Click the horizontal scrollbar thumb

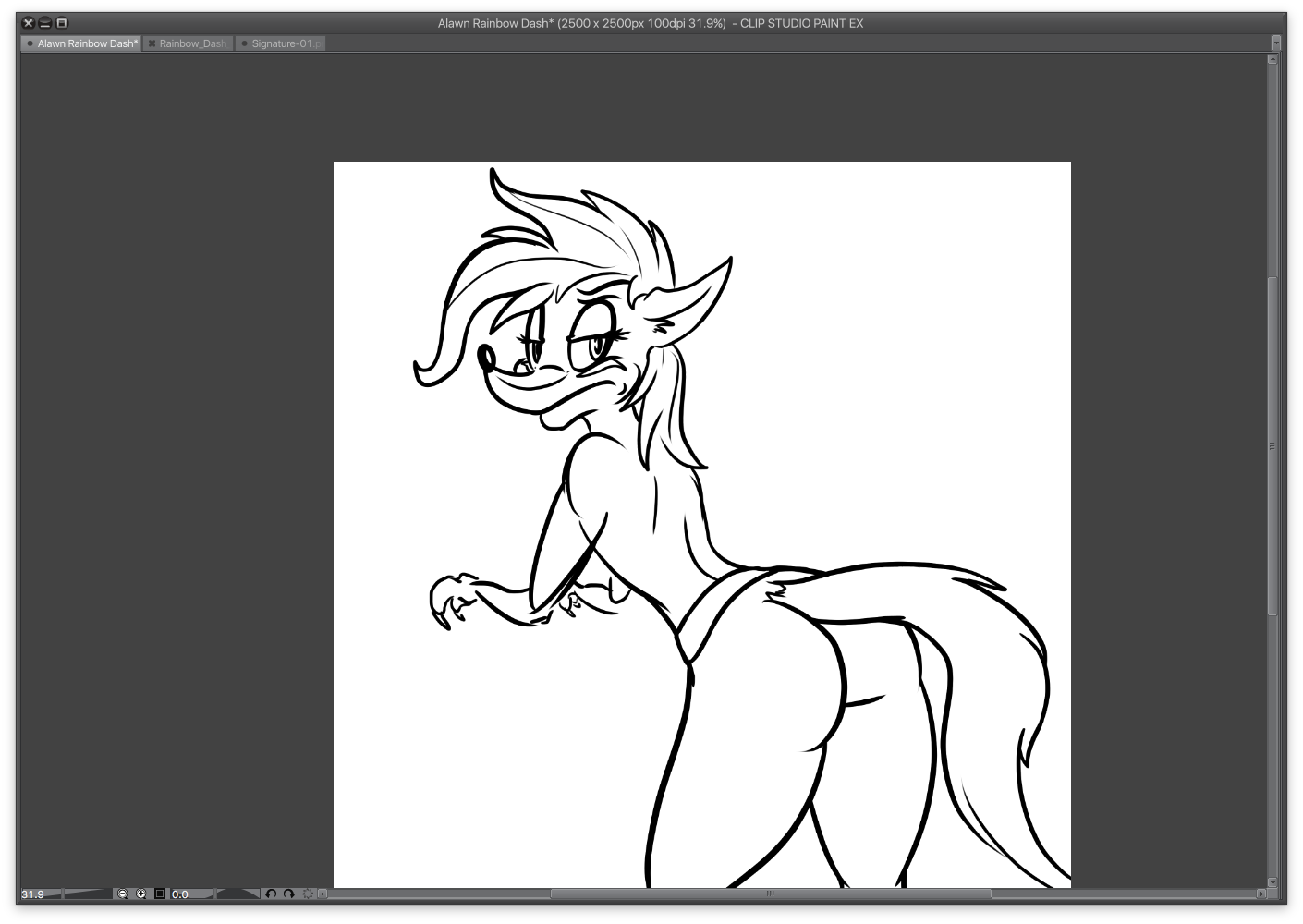coord(771,894)
